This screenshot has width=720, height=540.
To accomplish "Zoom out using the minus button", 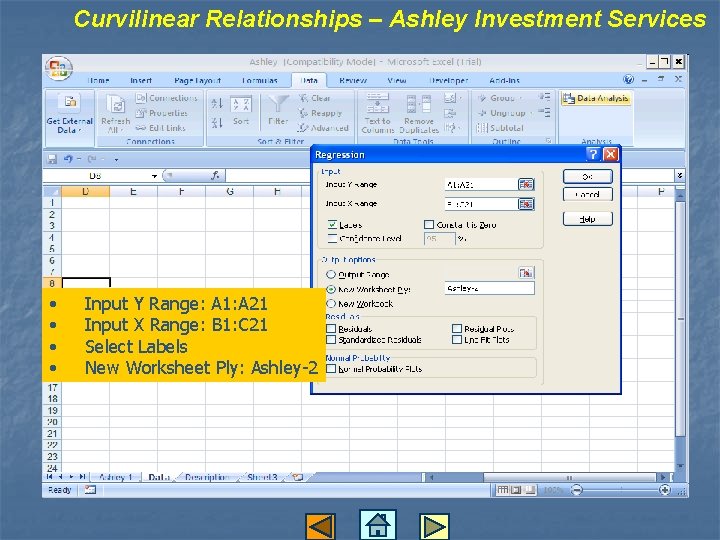I will [577, 490].
